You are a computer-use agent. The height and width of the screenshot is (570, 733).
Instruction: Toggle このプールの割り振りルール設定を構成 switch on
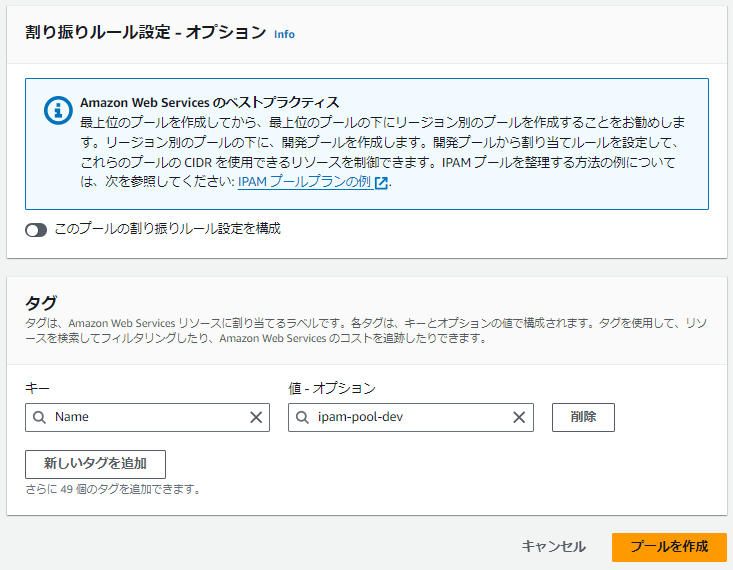pos(36,230)
